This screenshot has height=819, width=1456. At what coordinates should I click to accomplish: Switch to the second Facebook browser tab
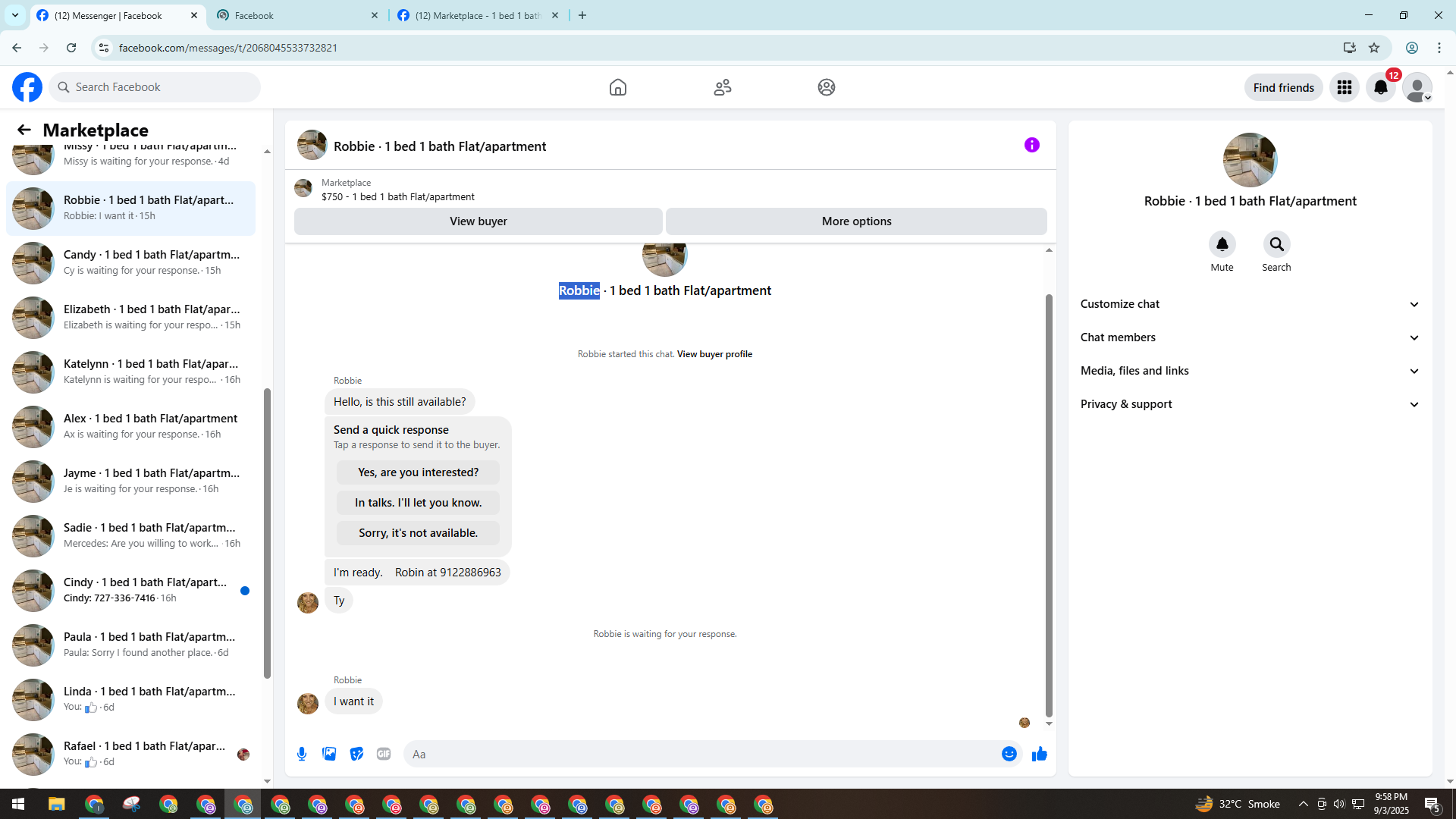297,15
